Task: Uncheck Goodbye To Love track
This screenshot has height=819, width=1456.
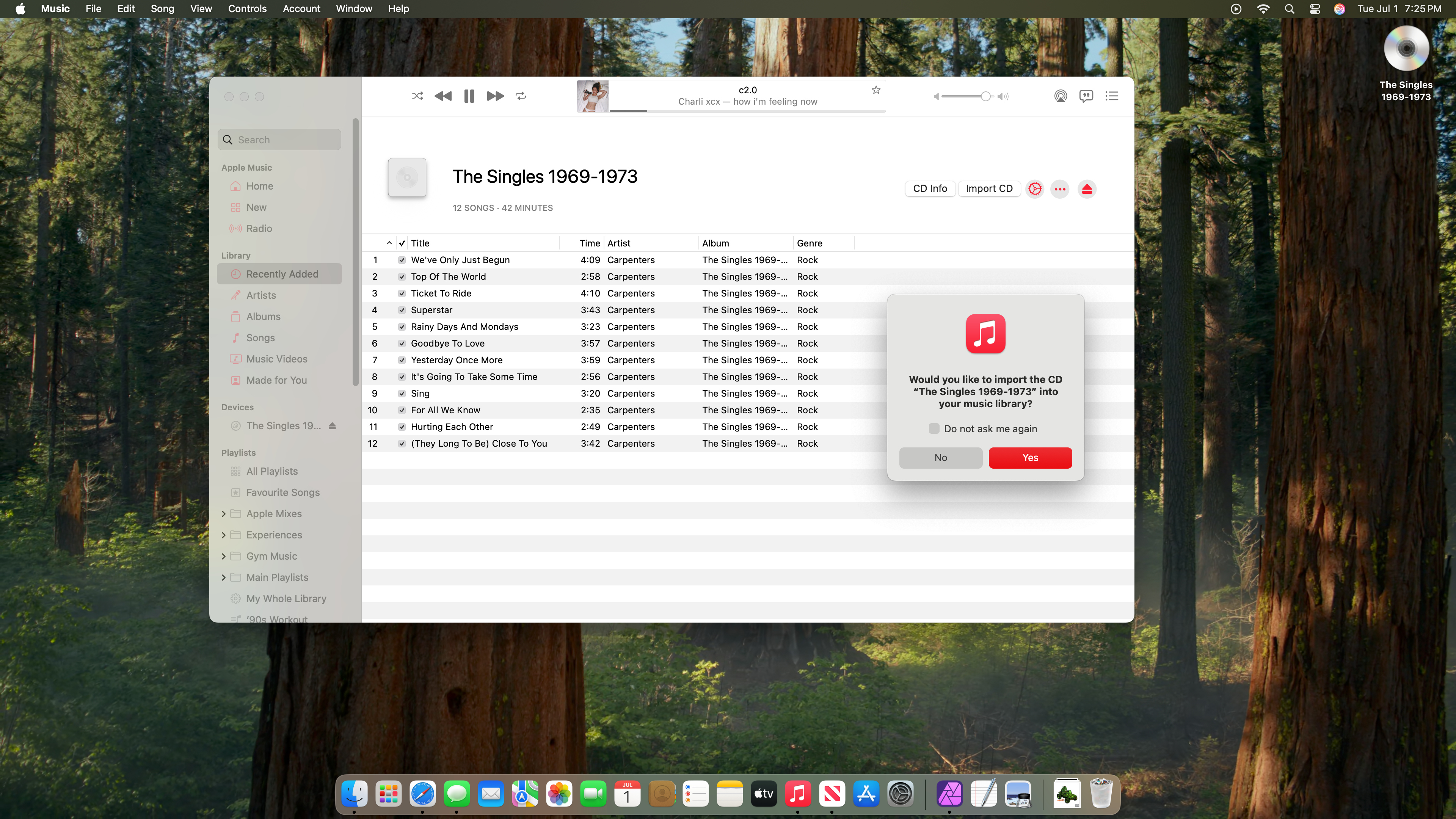Action: point(401,343)
